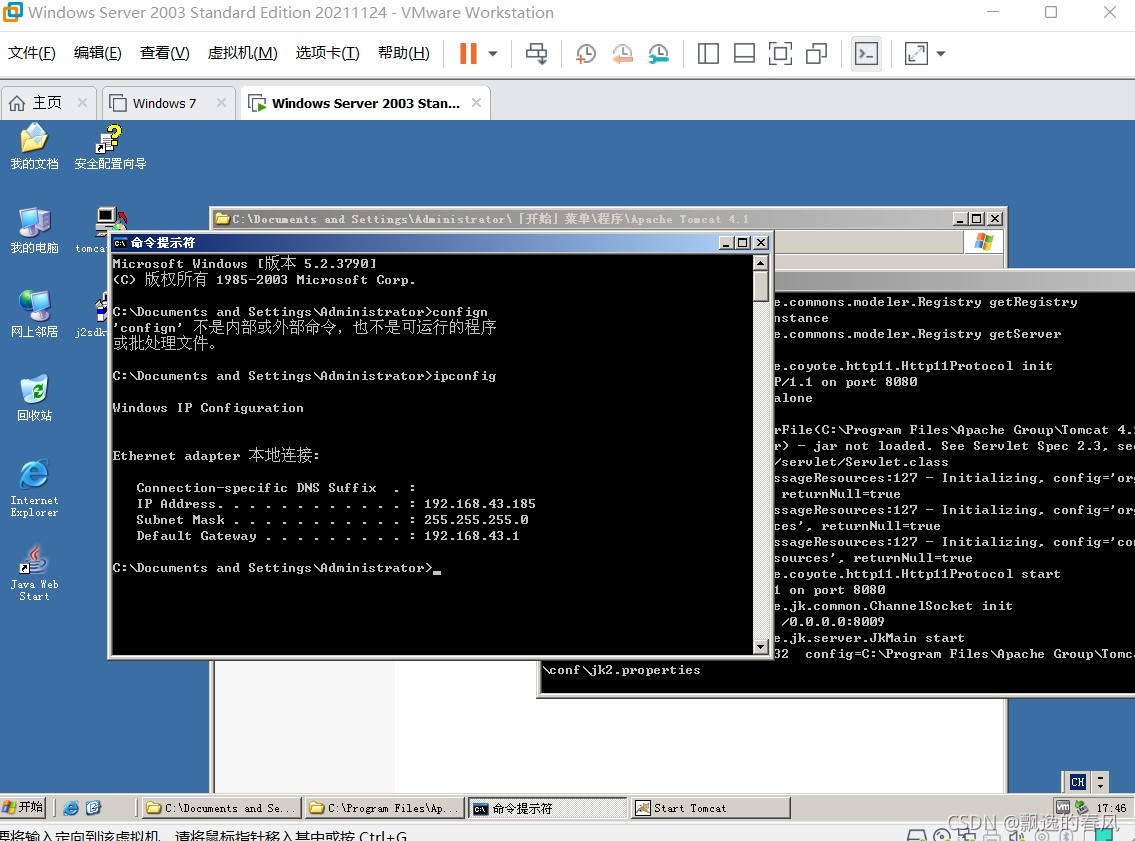Click the VMware pause virtual machine icon
The image size is (1135, 841).
click(468, 54)
